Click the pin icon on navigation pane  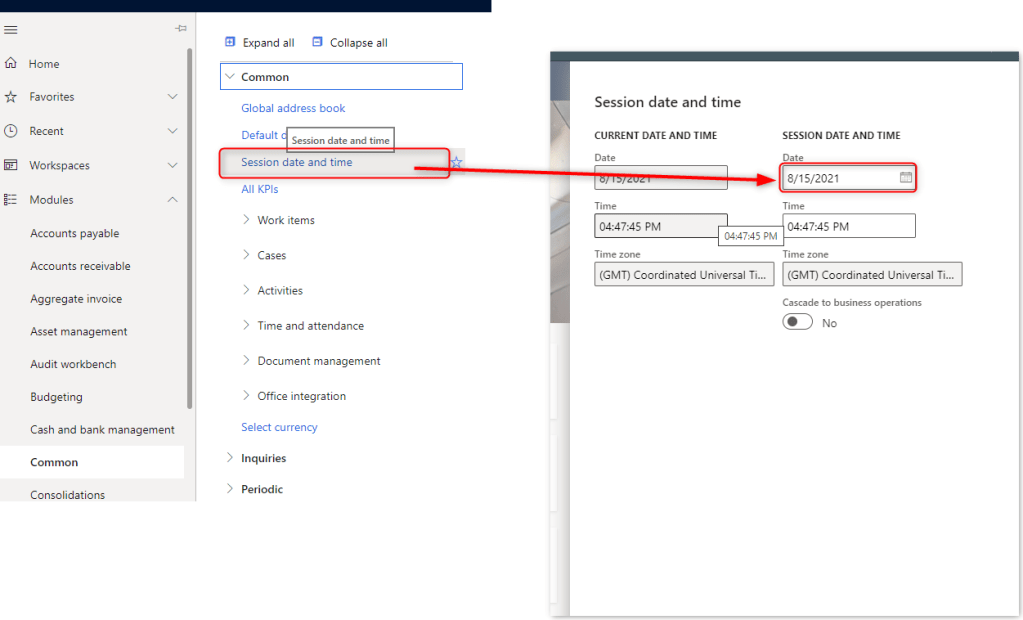tap(181, 29)
